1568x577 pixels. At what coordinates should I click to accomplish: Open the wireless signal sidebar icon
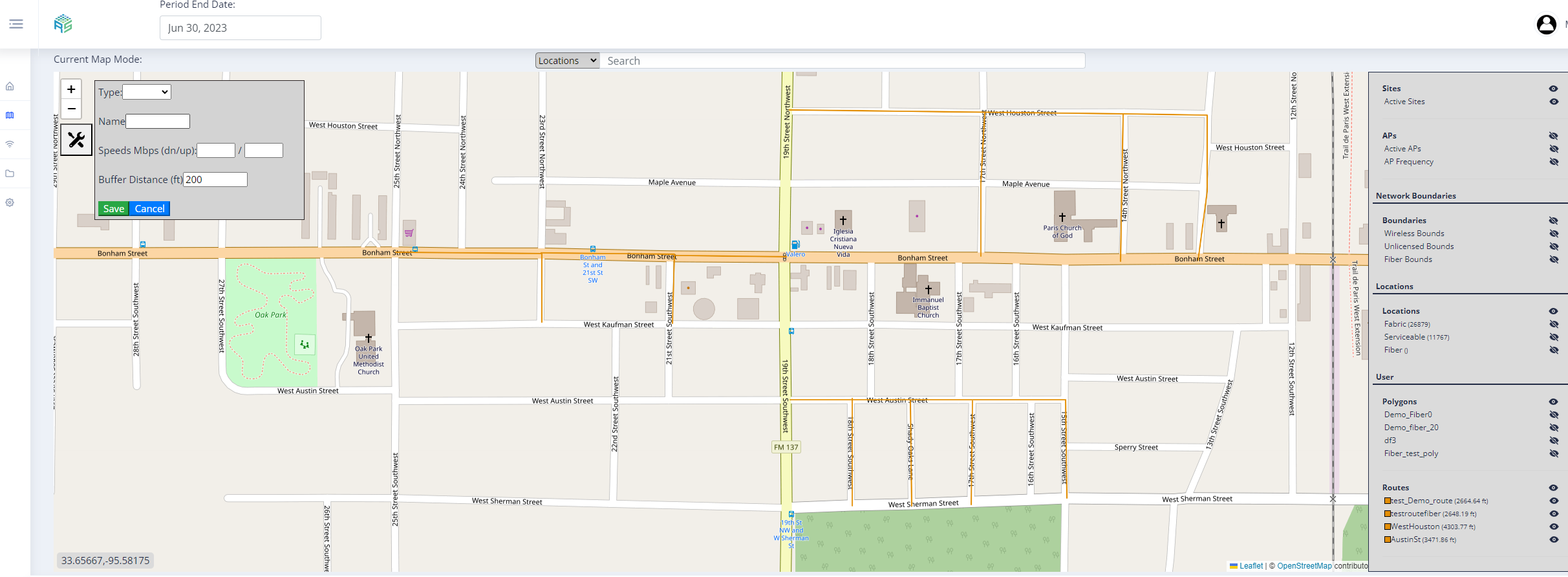[x=10, y=144]
